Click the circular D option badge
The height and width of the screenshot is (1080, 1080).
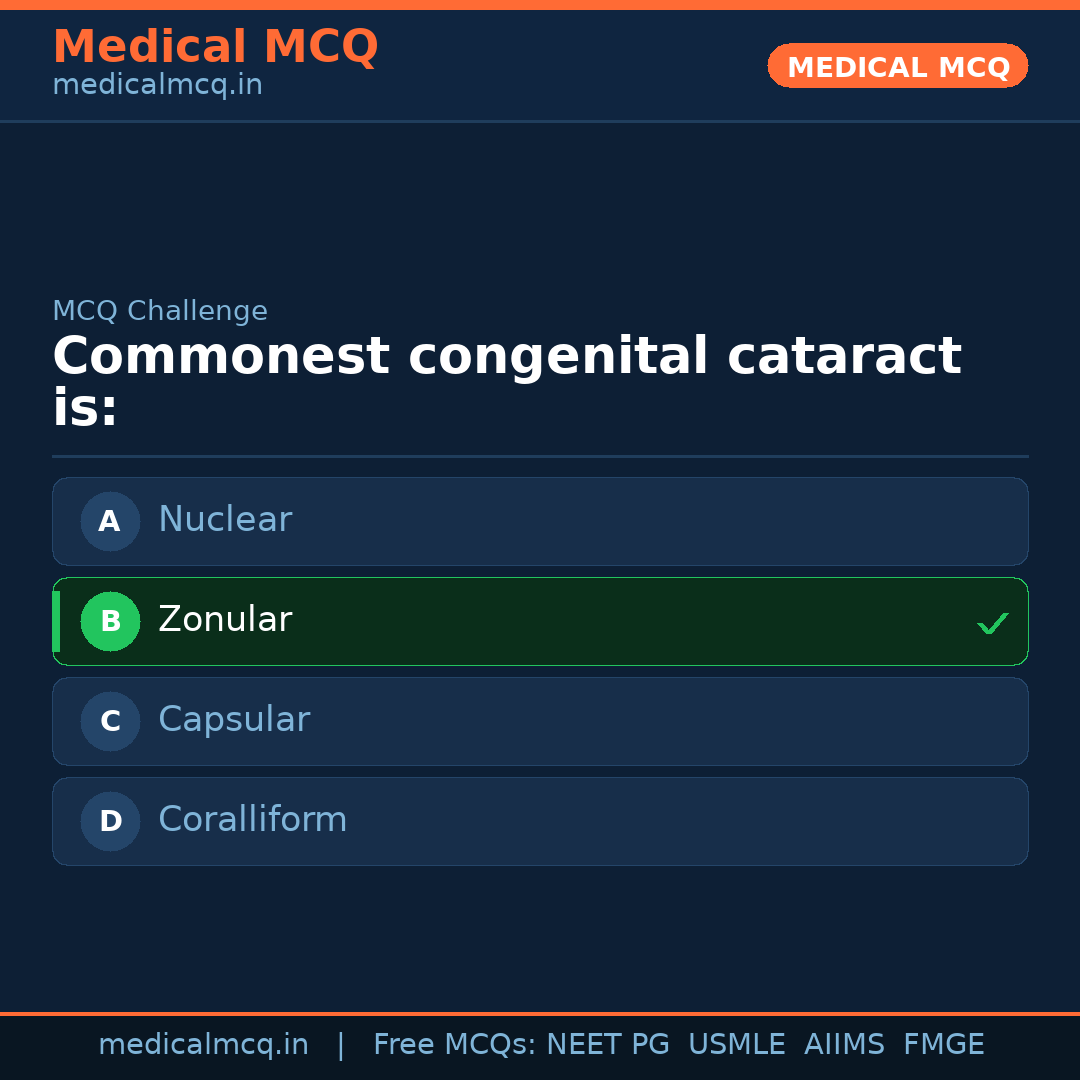point(110,821)
